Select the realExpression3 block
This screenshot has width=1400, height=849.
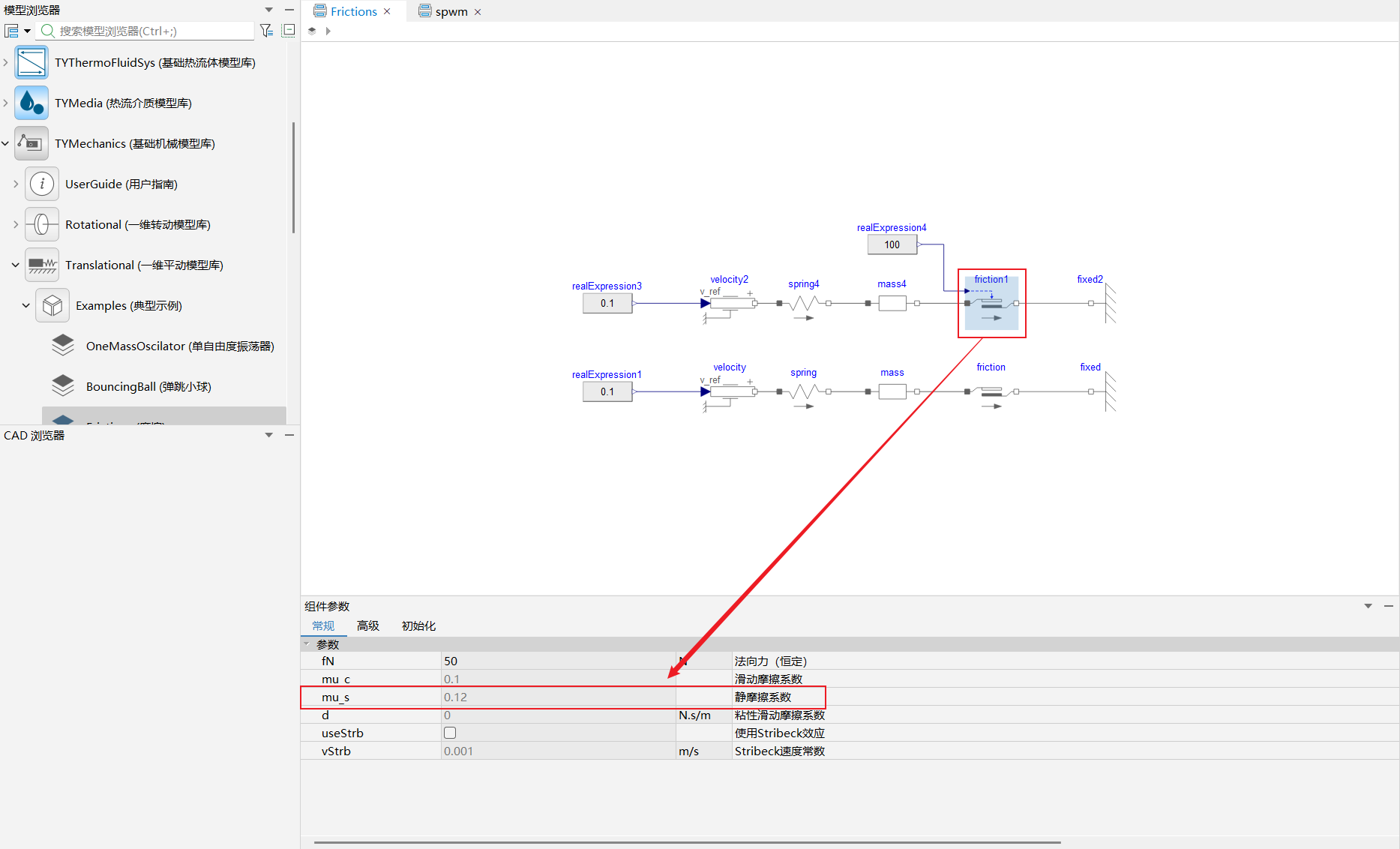(607, 303)
